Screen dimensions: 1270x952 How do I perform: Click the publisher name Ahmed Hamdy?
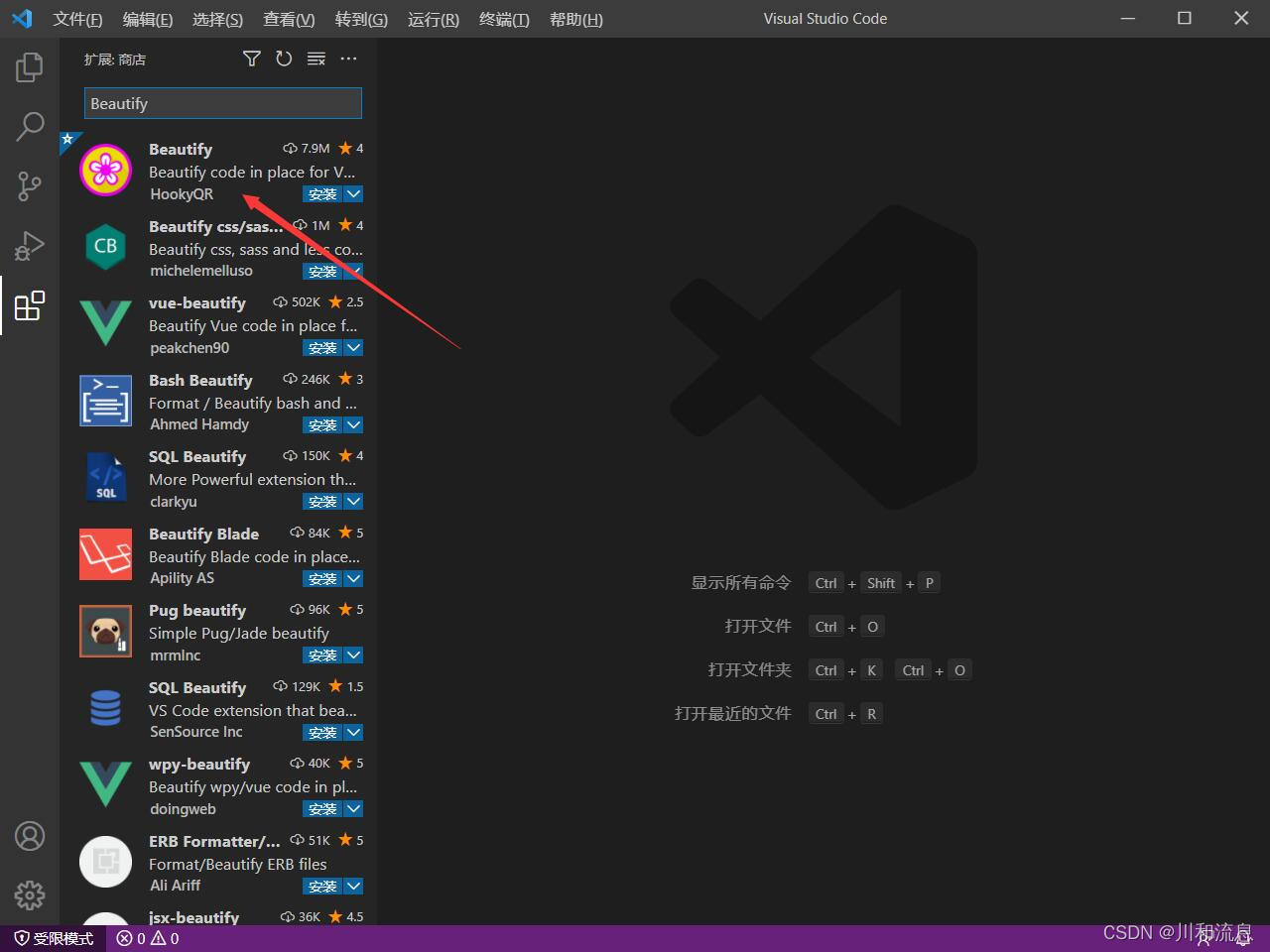tap(199, 424)
